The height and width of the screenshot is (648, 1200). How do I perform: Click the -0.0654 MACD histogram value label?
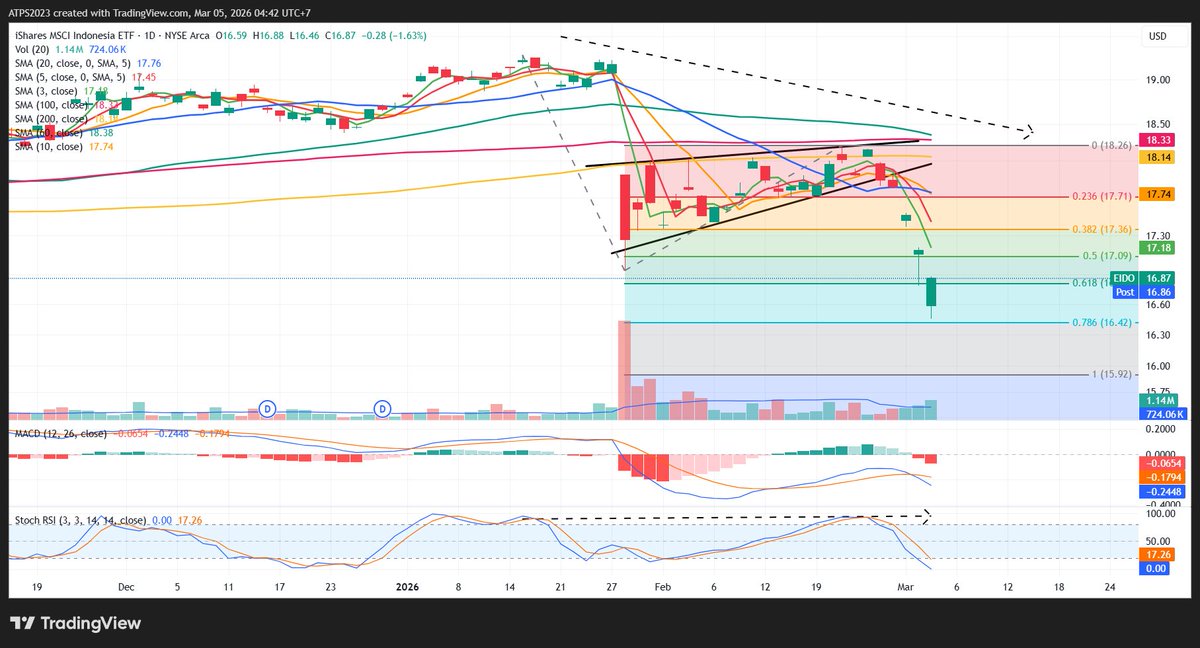[x=1164, y=464]
